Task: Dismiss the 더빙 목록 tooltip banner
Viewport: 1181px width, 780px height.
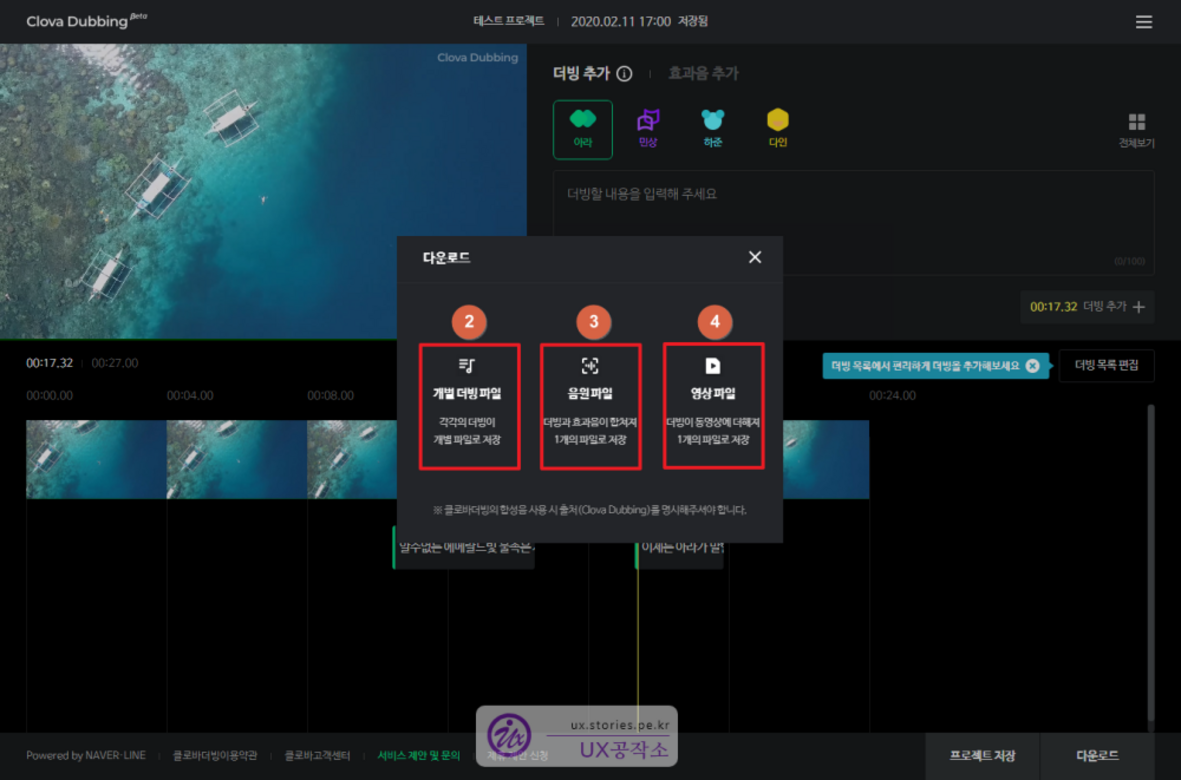Action: (1032, 366)
